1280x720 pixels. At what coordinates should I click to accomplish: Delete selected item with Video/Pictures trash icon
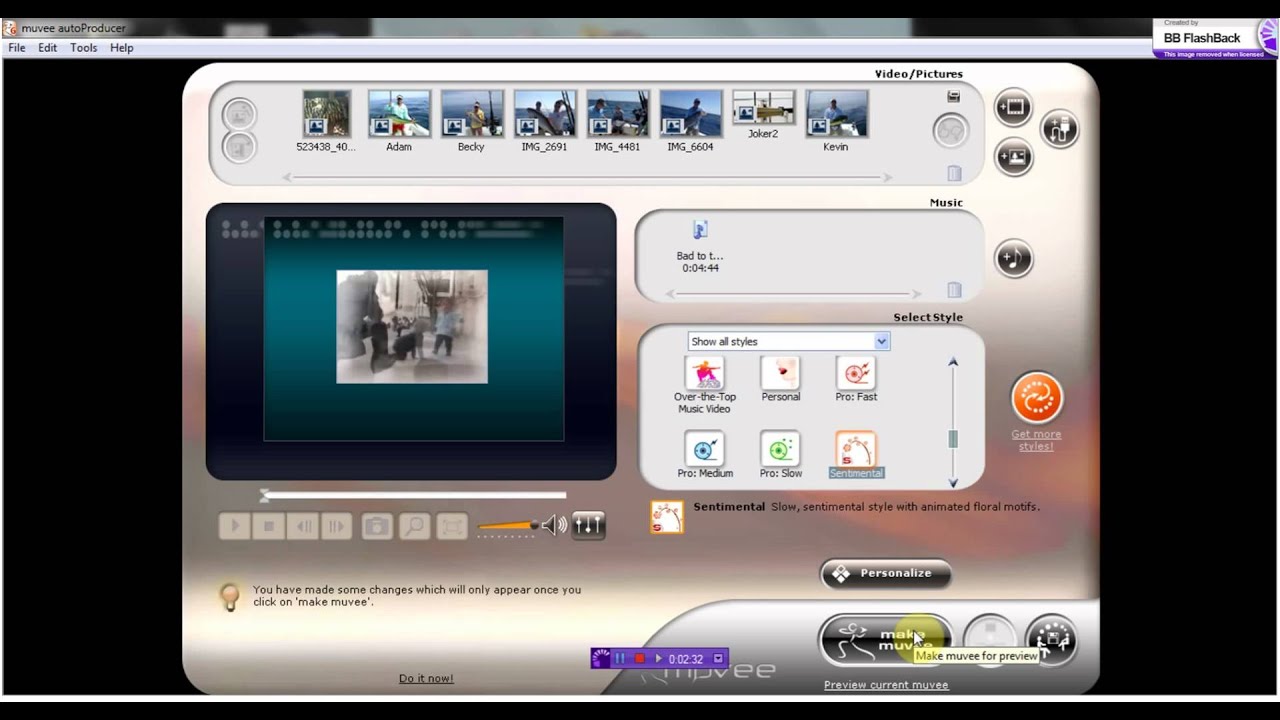tap(954, 173)
